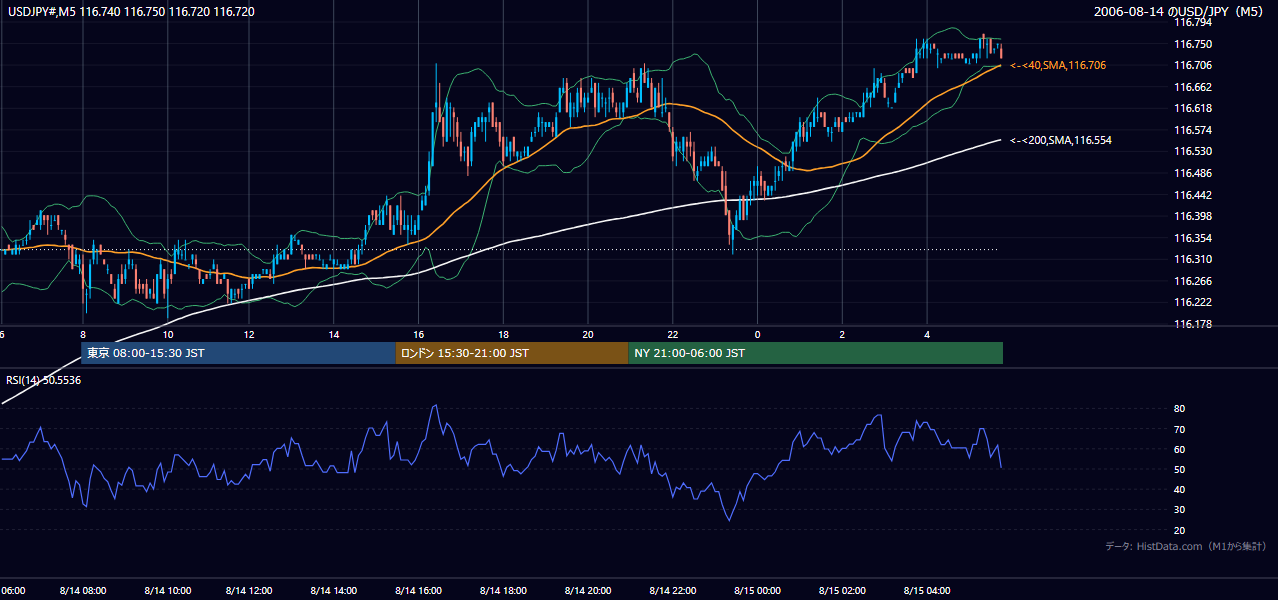This screenshot has height=600, width=1278.
Task: Click hour tick '20' below the price chart
Action: tap(588, 334)
